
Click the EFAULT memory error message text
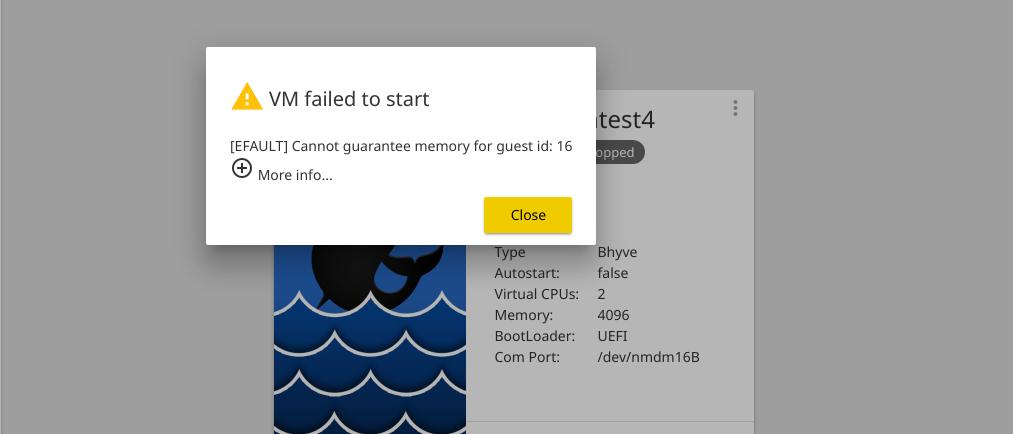point(401,146)
